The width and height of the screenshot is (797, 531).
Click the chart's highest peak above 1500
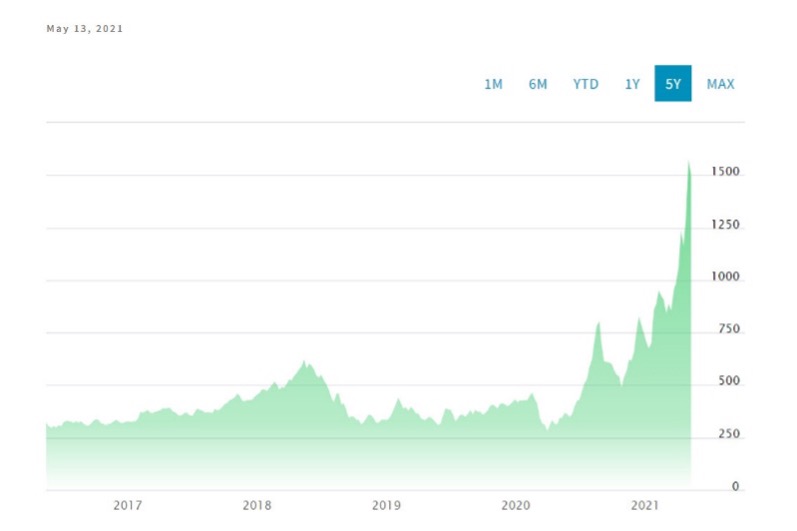(x=688, y=163)
